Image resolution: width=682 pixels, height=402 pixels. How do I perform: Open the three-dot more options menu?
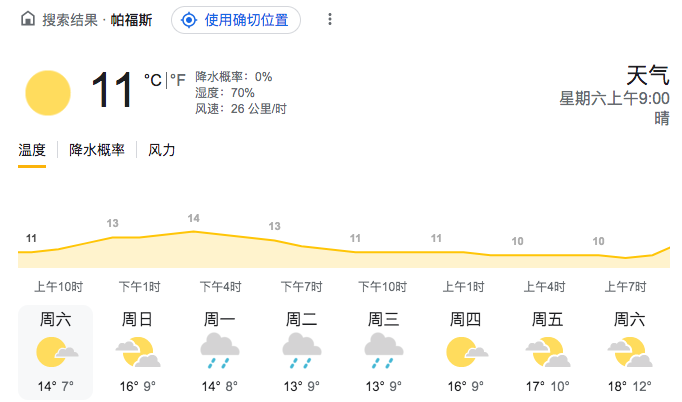click(330, 20)
